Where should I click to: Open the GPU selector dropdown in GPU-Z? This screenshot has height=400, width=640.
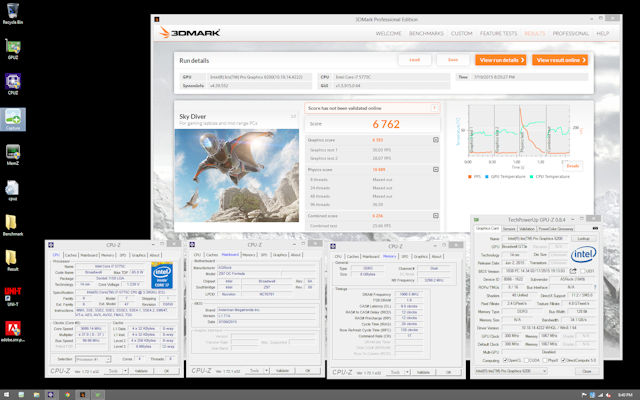point(511,371)
